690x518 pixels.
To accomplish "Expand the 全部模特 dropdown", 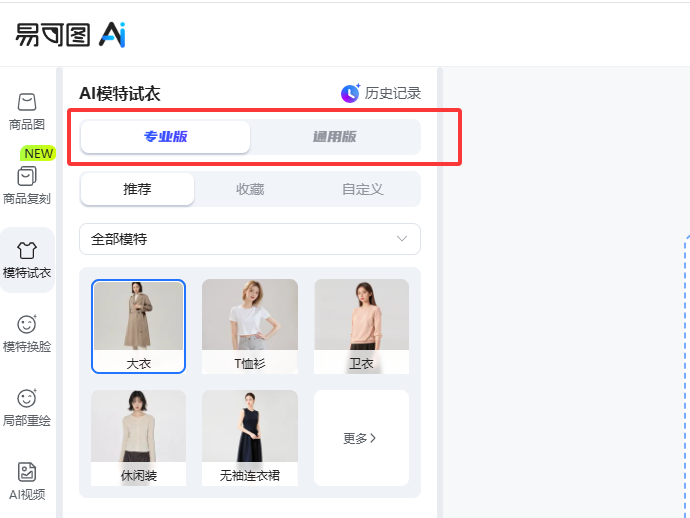I will (x=250, y=239).
